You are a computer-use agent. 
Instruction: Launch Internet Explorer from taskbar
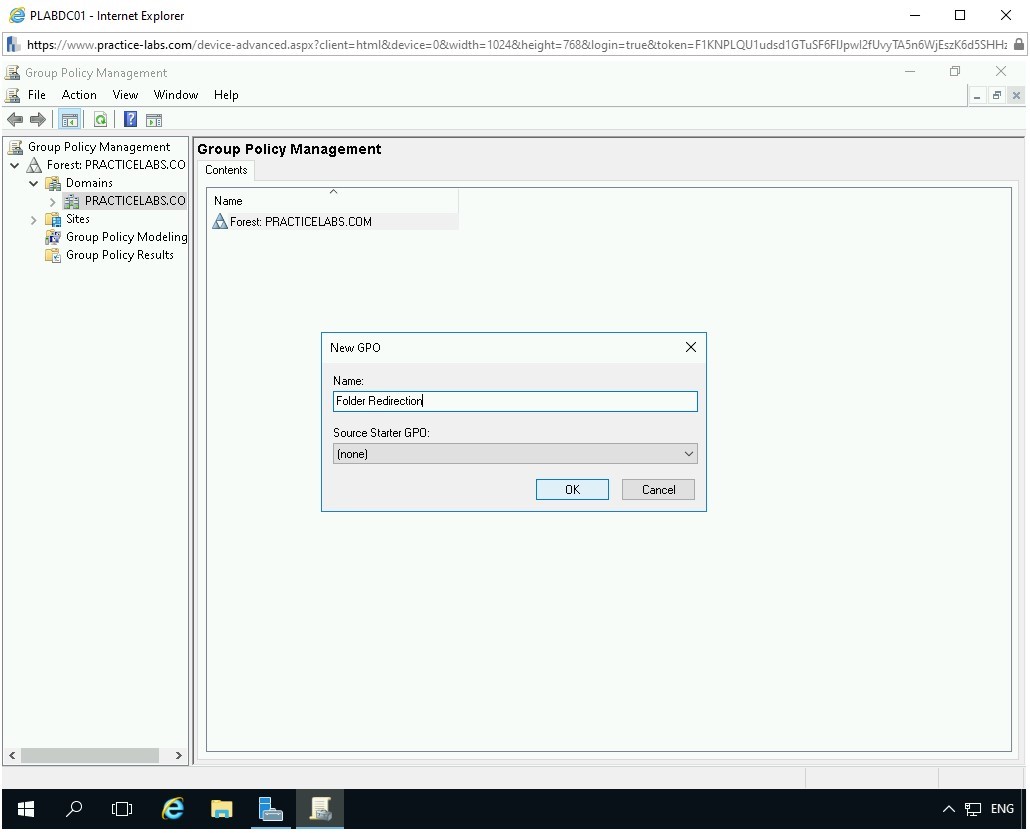point(173,809)
